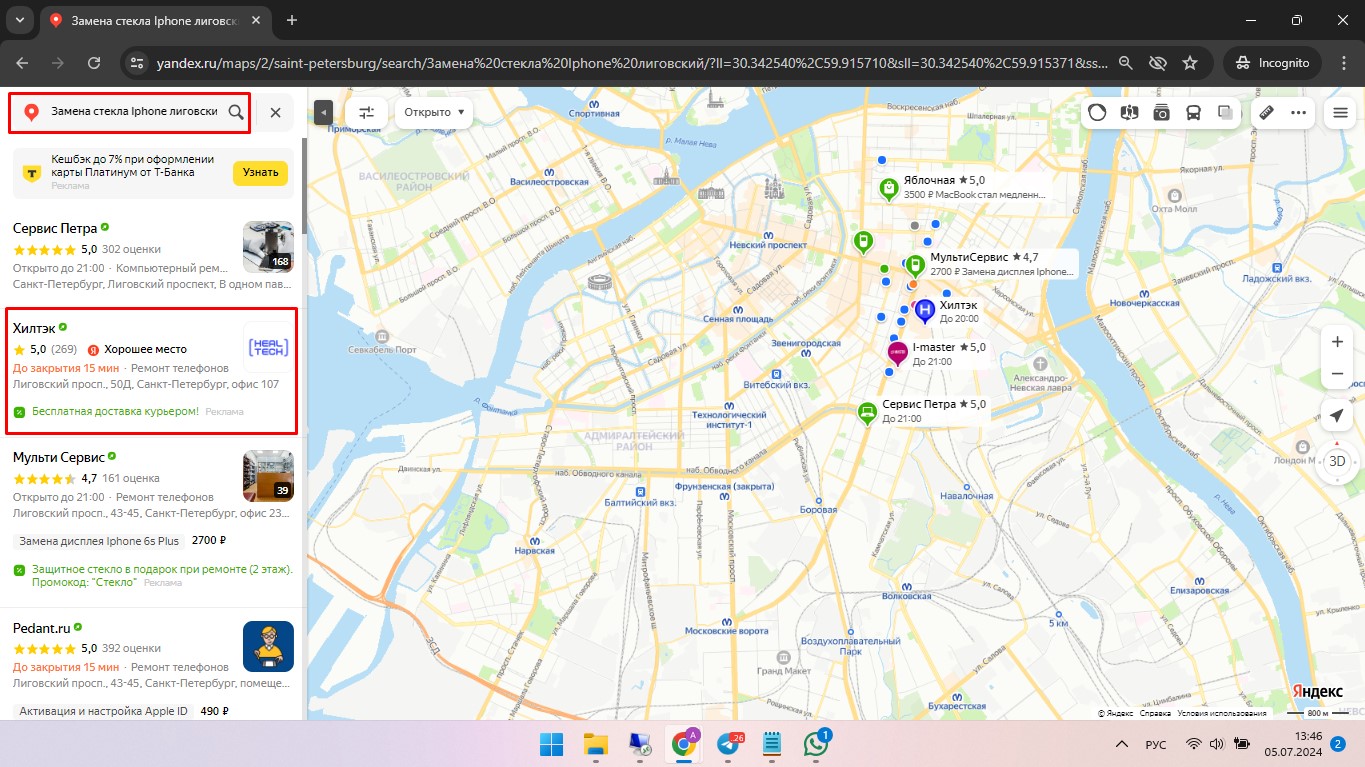Close the 'Замена стекла Iphone' browser tab
Viewport: 1365px width, 767px height.
click(256, 20)
